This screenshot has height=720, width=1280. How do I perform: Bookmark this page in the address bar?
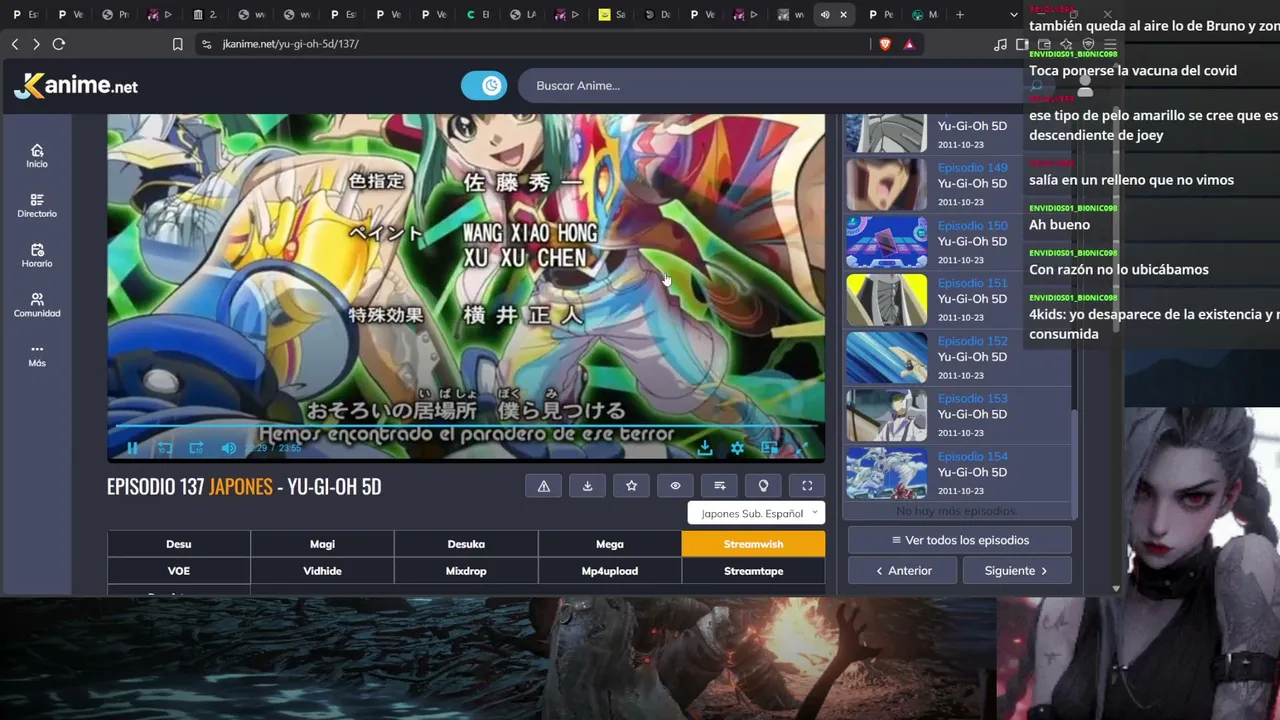click(178, 44)
